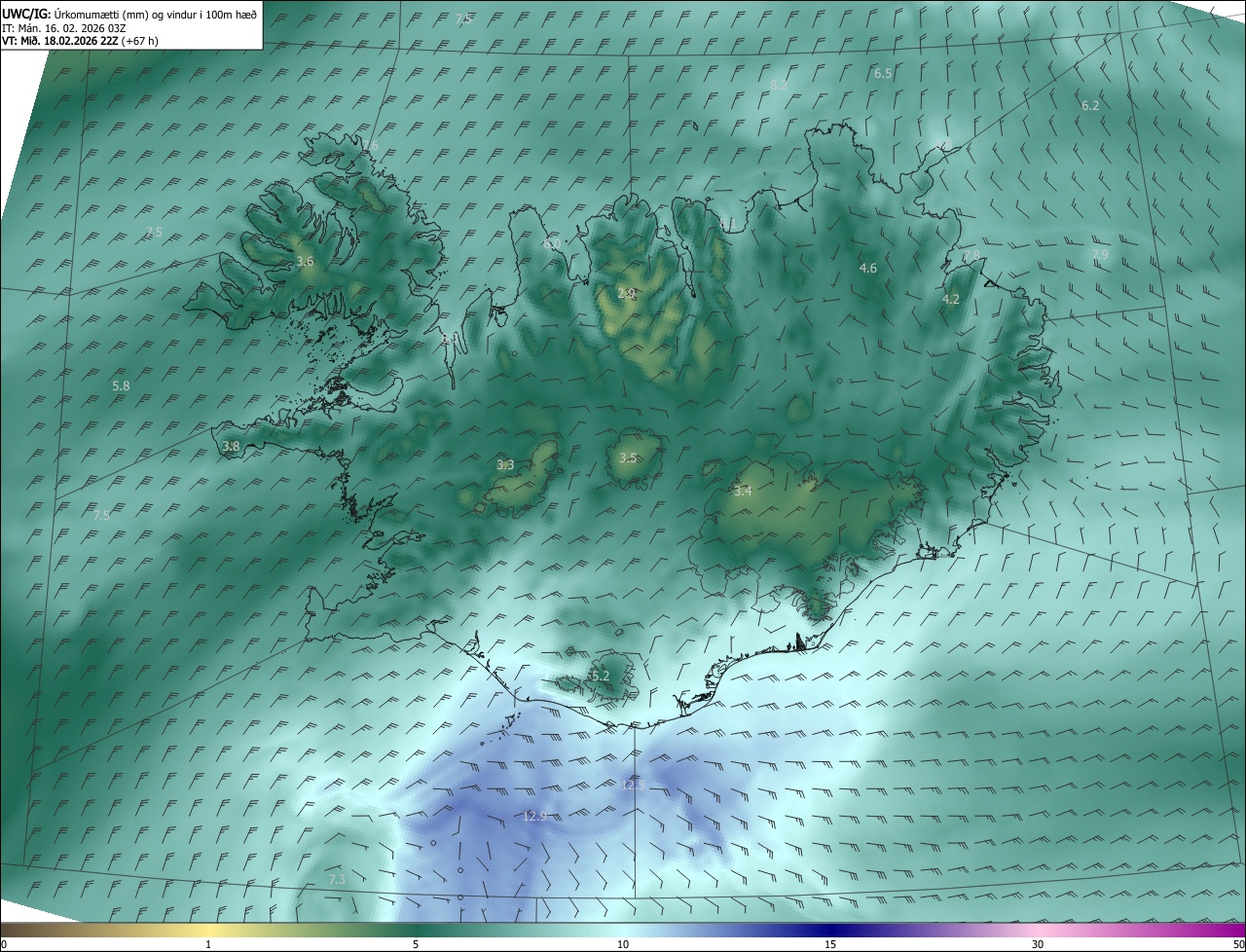Click the 7.8 value in the northeast

971,256
